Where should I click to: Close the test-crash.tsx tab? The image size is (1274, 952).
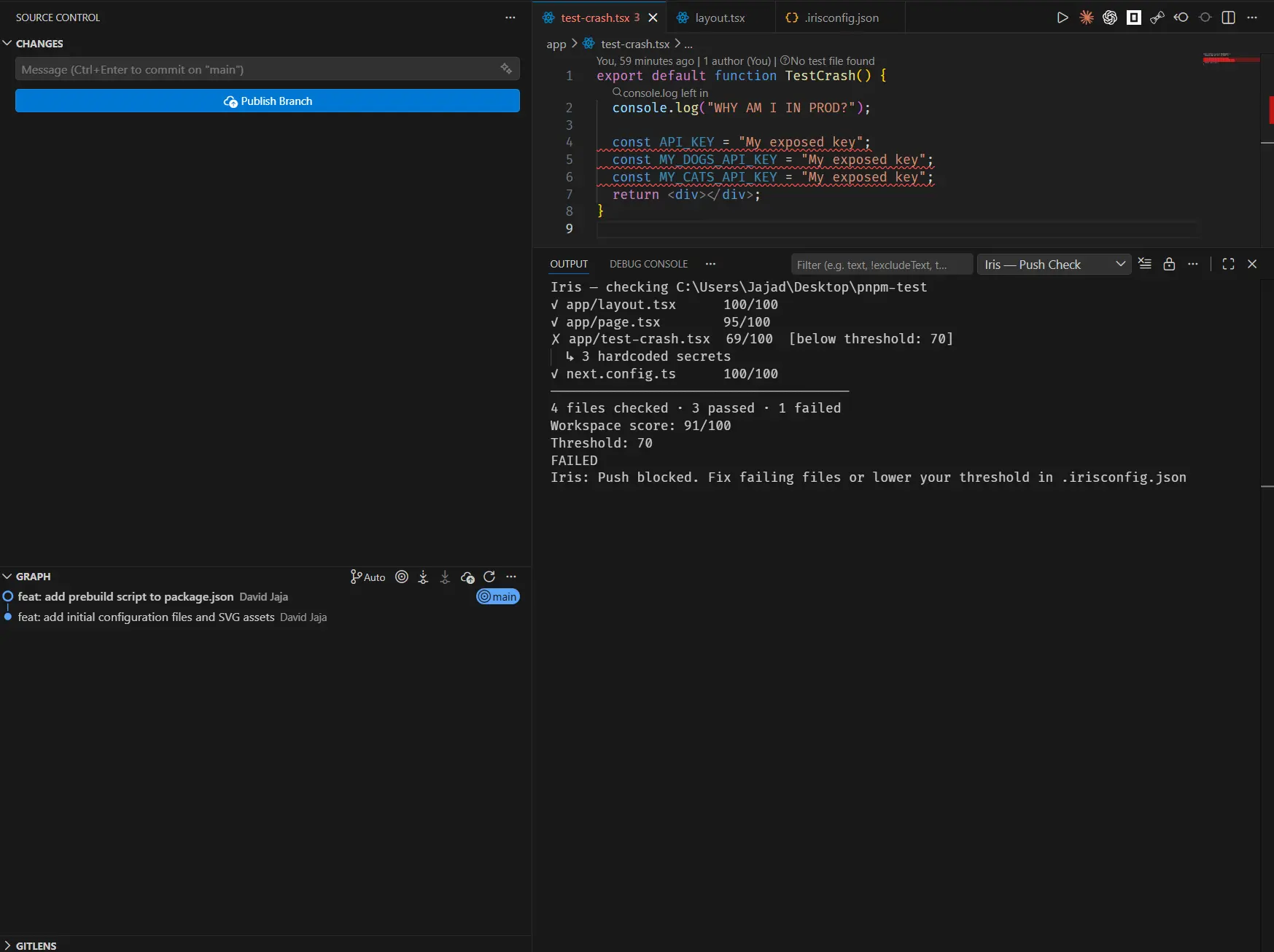pyautogui.click(x=653, y=17)
